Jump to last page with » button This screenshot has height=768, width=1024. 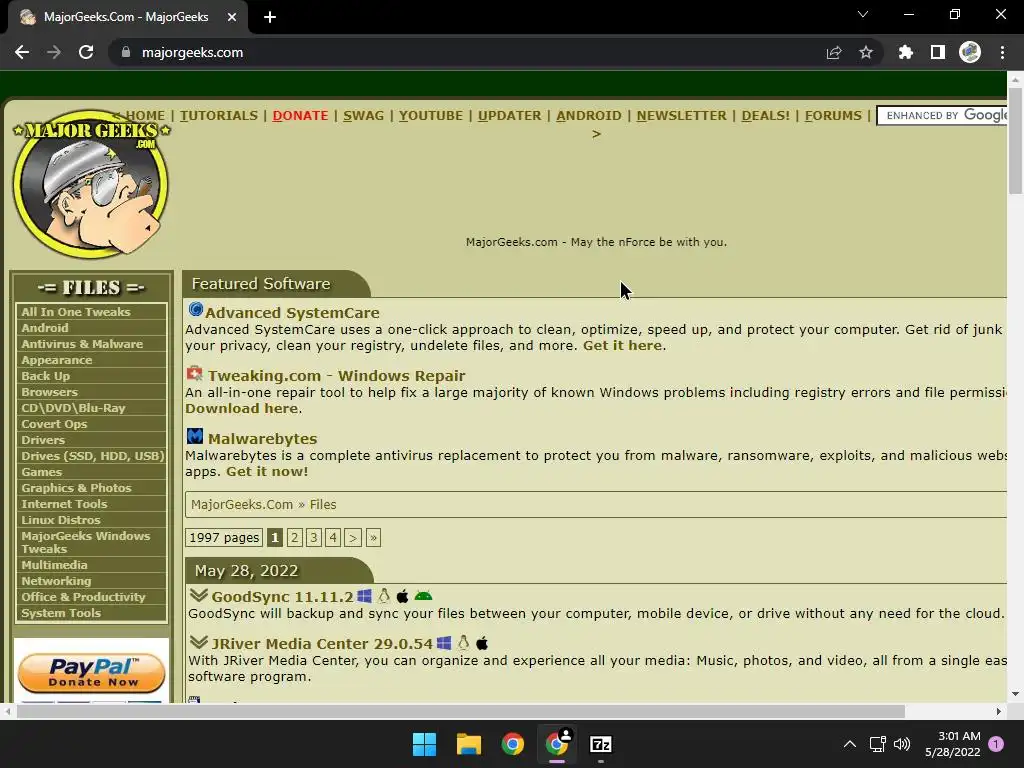pos(373,537)
